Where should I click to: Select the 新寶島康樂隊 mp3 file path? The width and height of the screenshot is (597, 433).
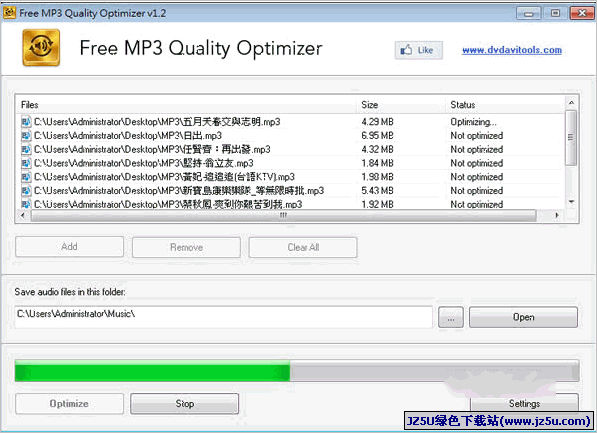179,190
